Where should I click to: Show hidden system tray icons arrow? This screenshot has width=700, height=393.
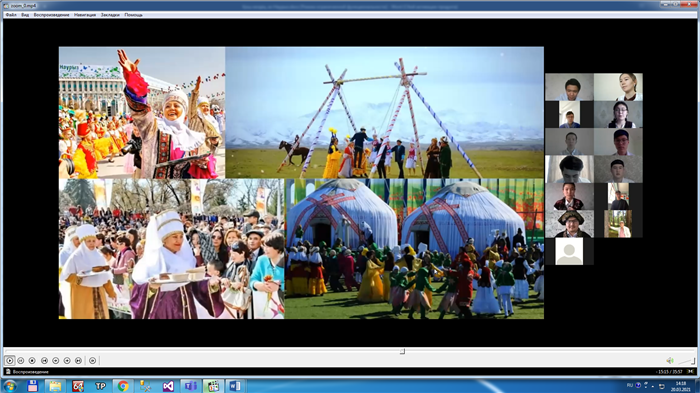click(x=653, y=386)
